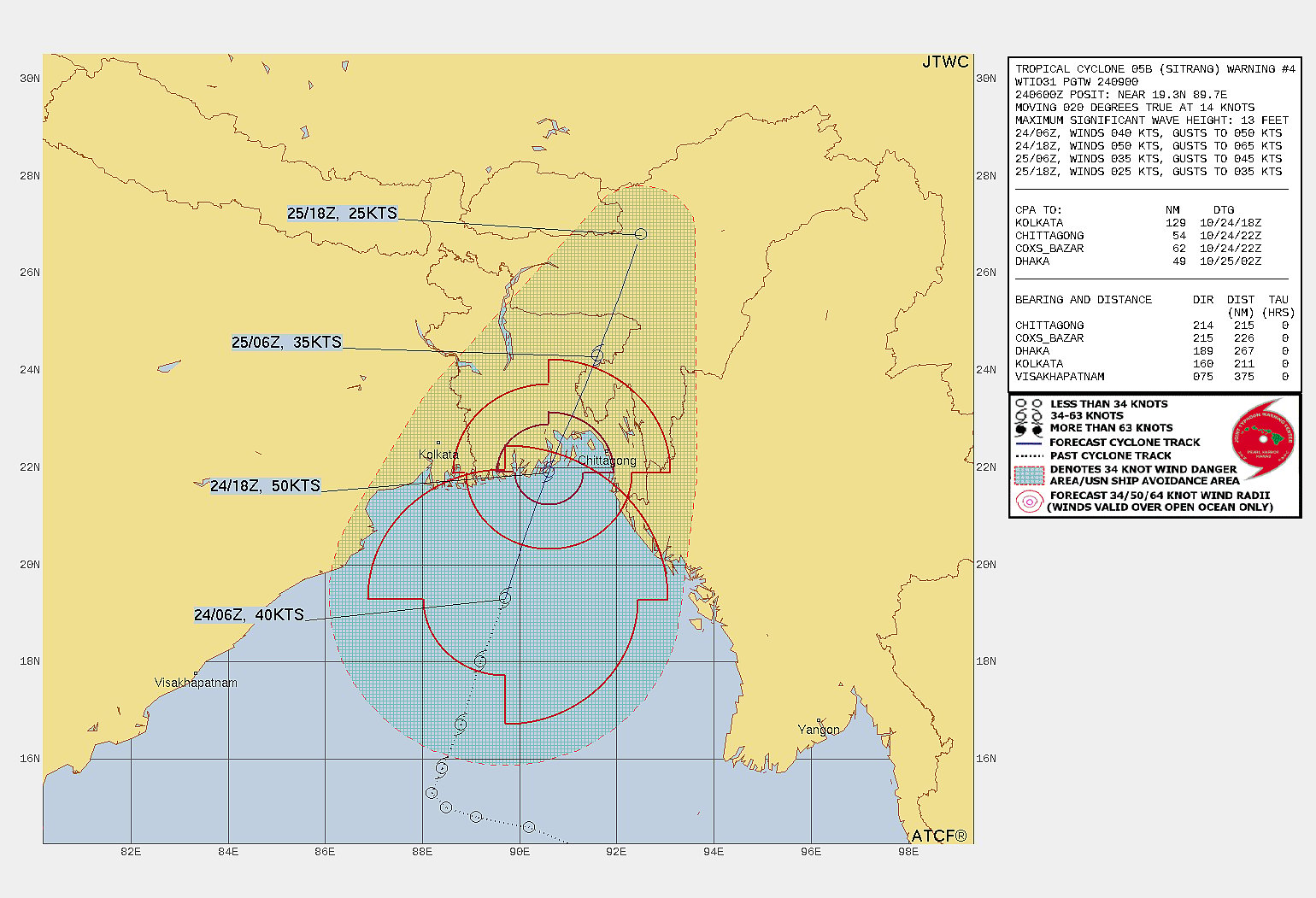The image size is (1316, 898).
Task: Click the teal hatched 34 knot danger area swatch
Action: pyautogui.click(x=1029, y=475)
